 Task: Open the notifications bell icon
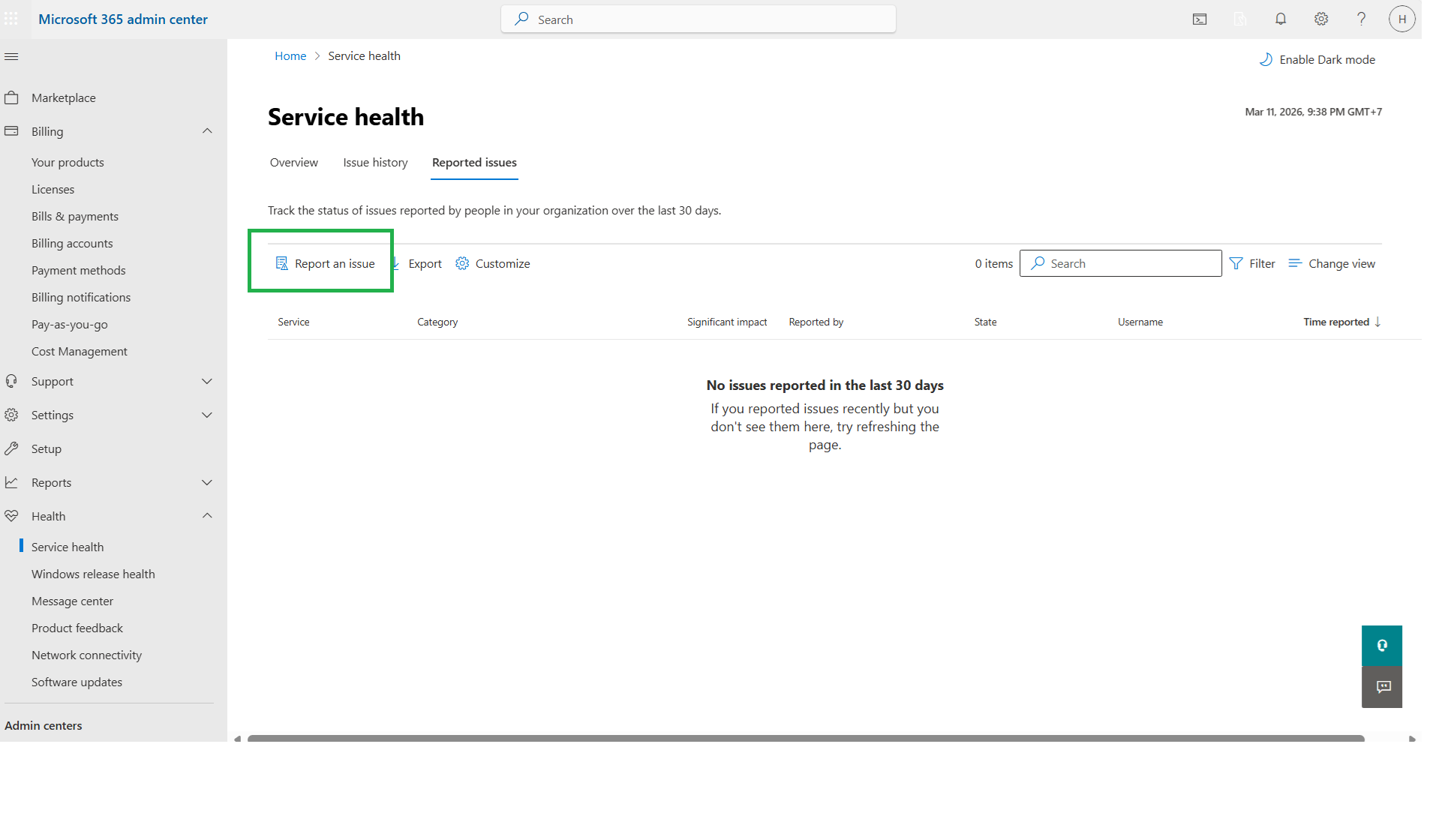click(1281, 19)
